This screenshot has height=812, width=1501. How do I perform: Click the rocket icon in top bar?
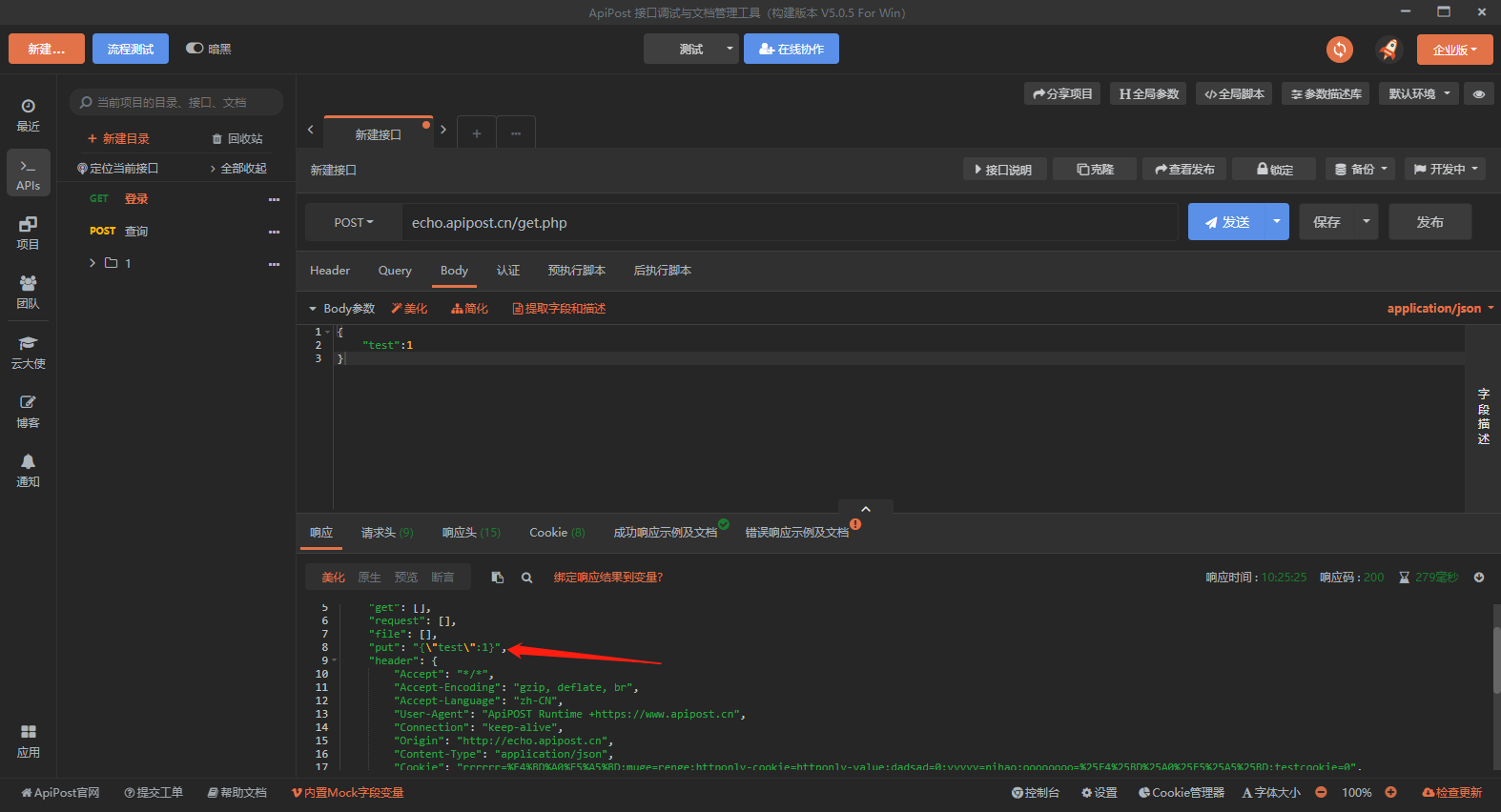click(1388, 50)
